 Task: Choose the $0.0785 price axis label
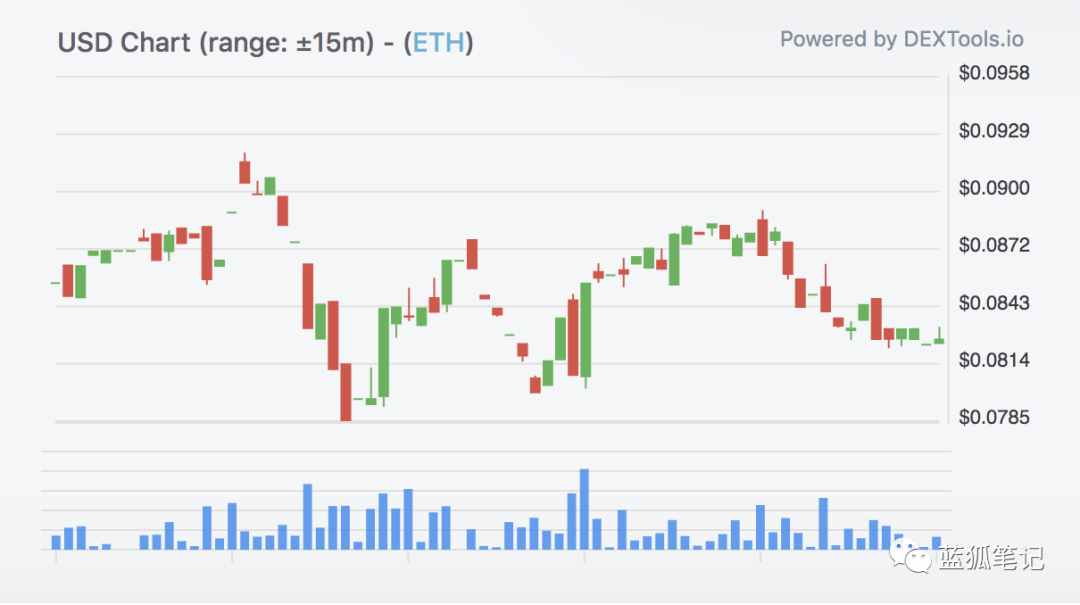[993, 417]
